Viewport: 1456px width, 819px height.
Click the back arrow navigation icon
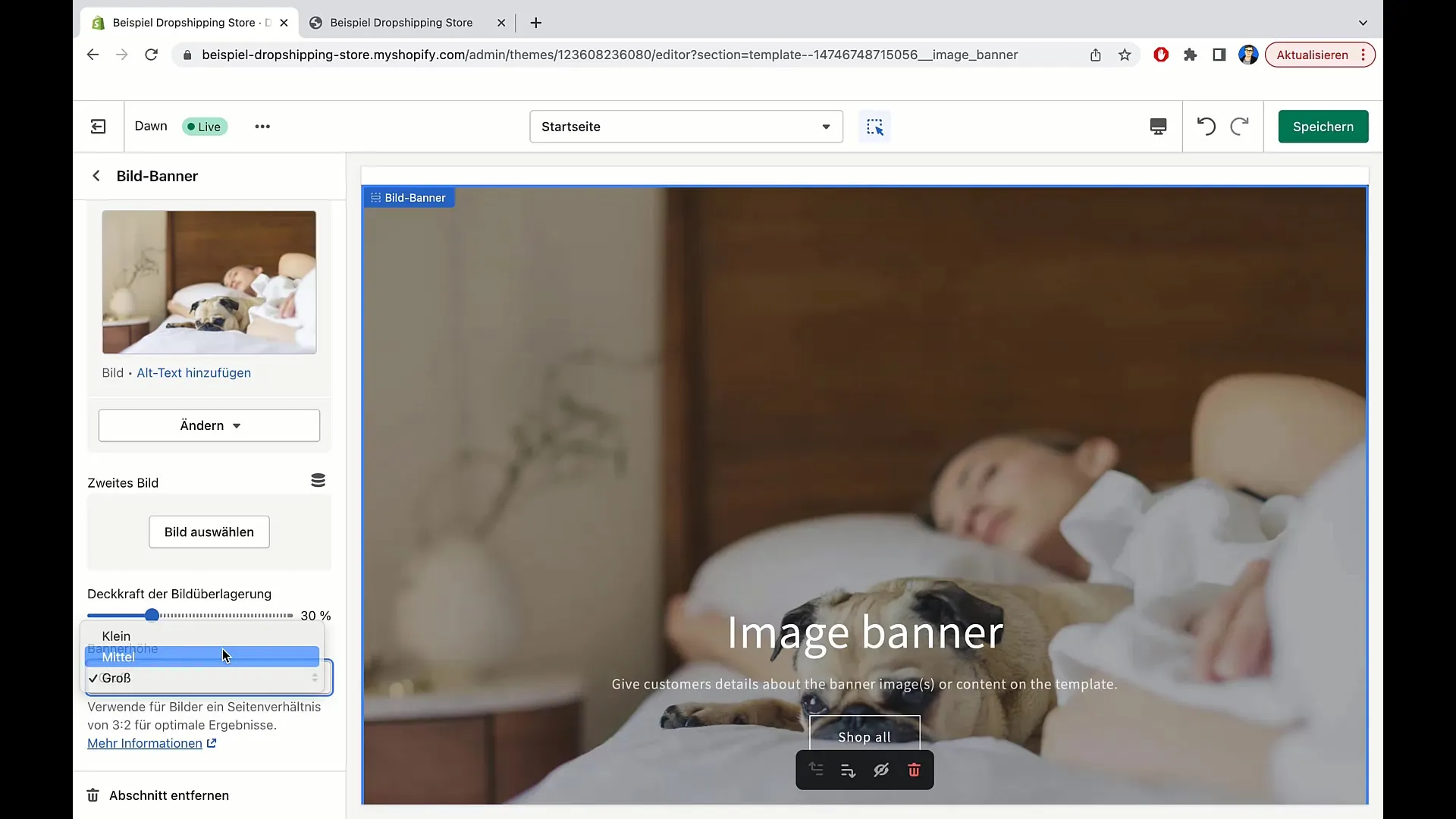pos(95,176)
